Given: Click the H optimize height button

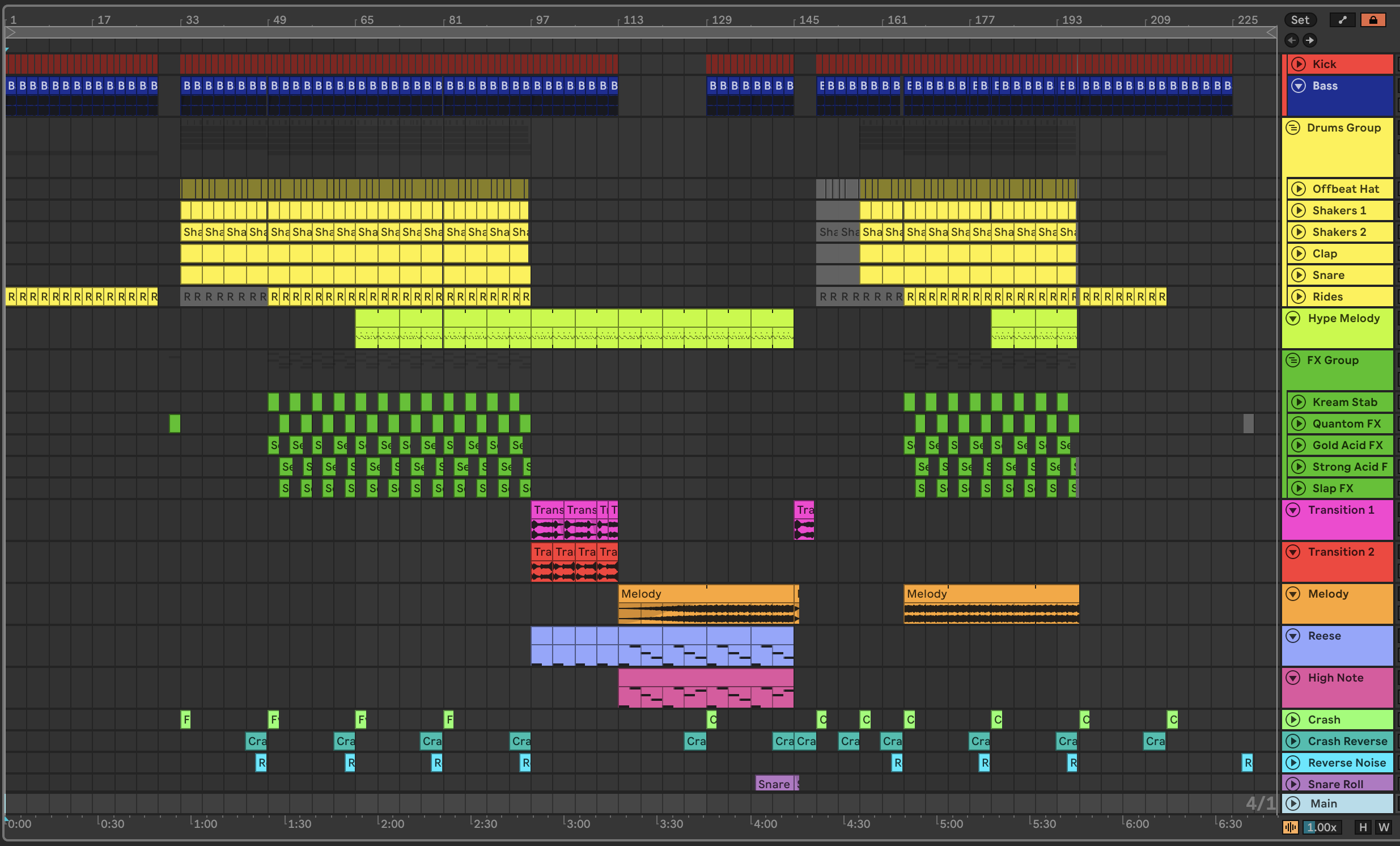Looking at the screenshot, I should click(x=1363, y=827).
